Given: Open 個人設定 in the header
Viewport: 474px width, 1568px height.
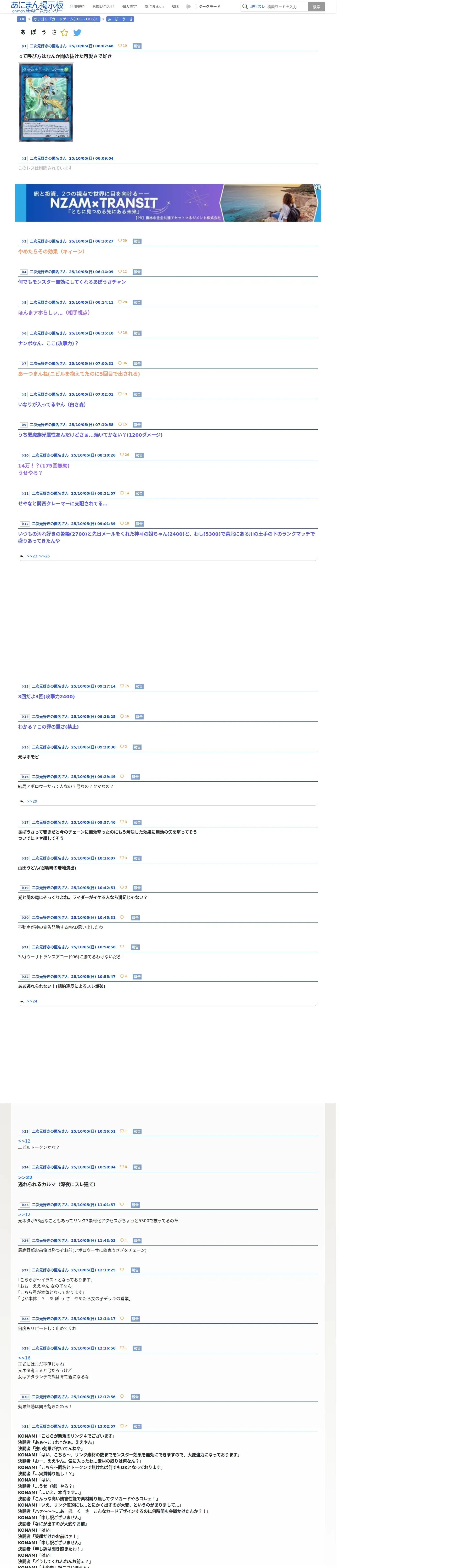Looking at the screenshot, I should [x=129, y=7].
